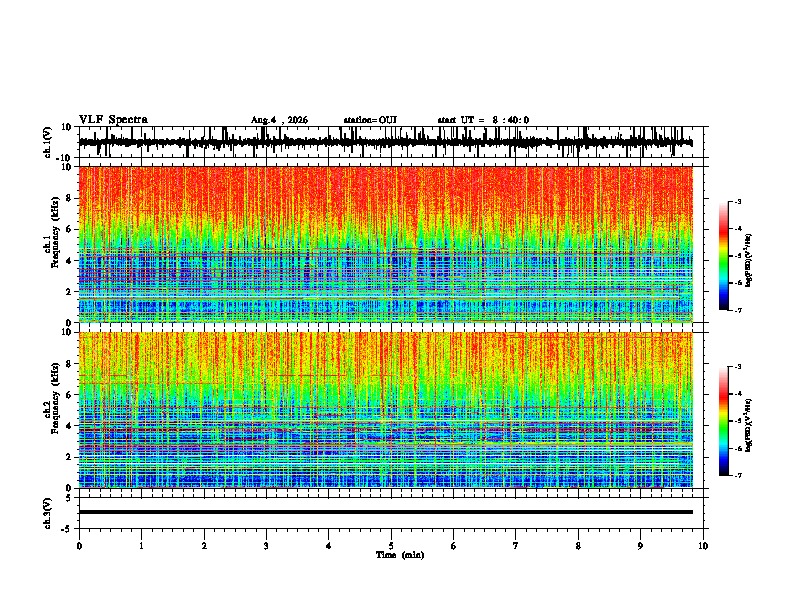Click time-axis tick label "5"
The width and height of the screenshot is (792, 612).
pyautogui.click(x=391, y=545)
